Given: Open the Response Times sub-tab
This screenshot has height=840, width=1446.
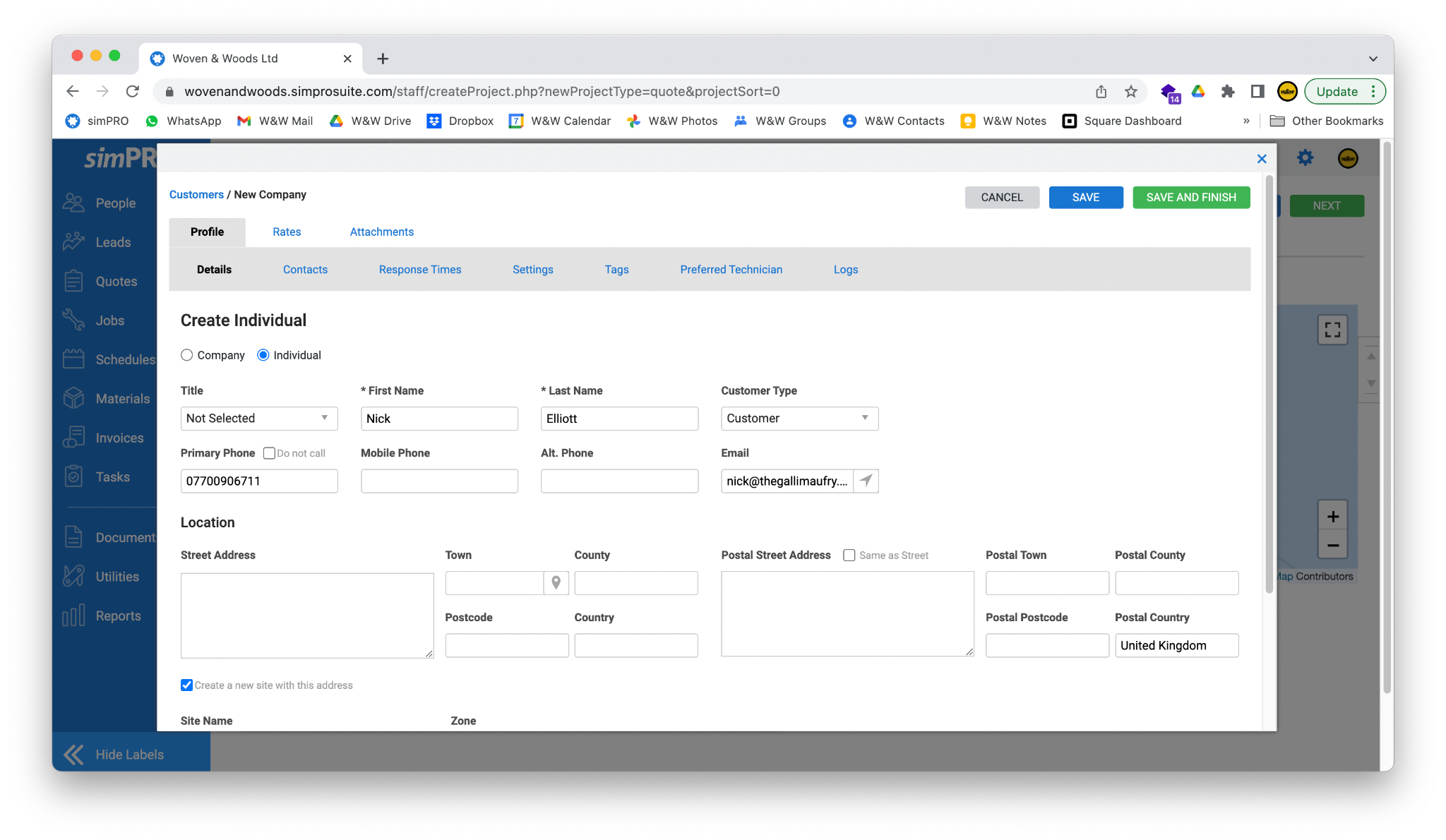Looking at the screenshot, I should pyautogui.click(x=419, y=270).
